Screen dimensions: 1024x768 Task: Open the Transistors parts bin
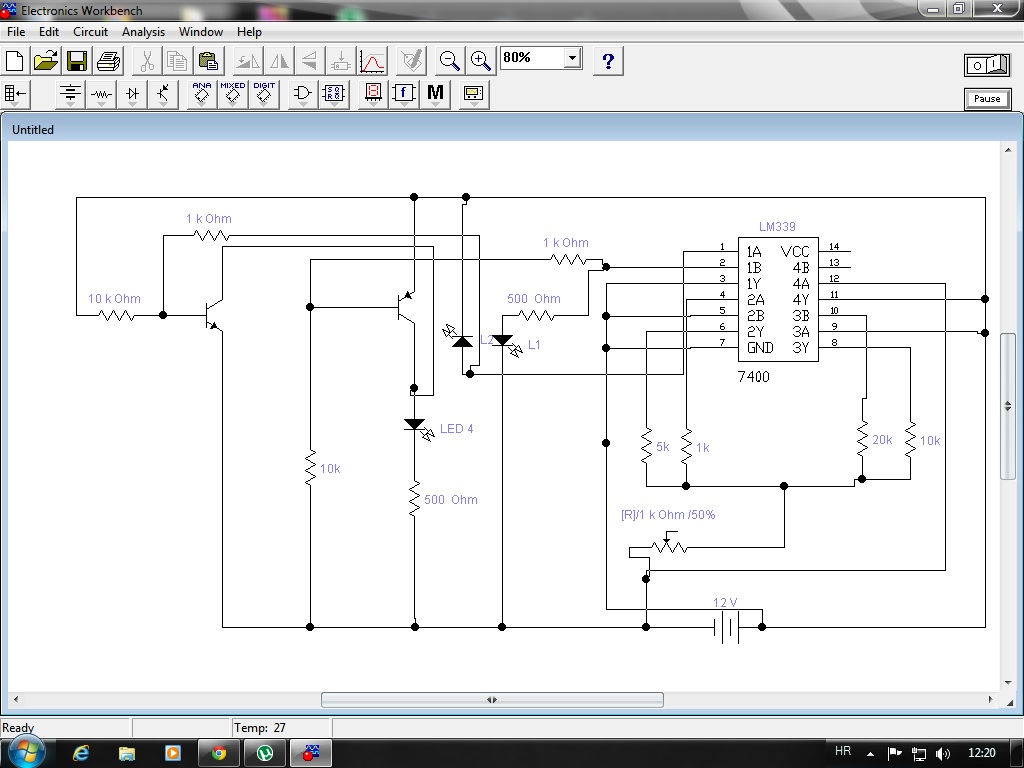pos(163,95)
